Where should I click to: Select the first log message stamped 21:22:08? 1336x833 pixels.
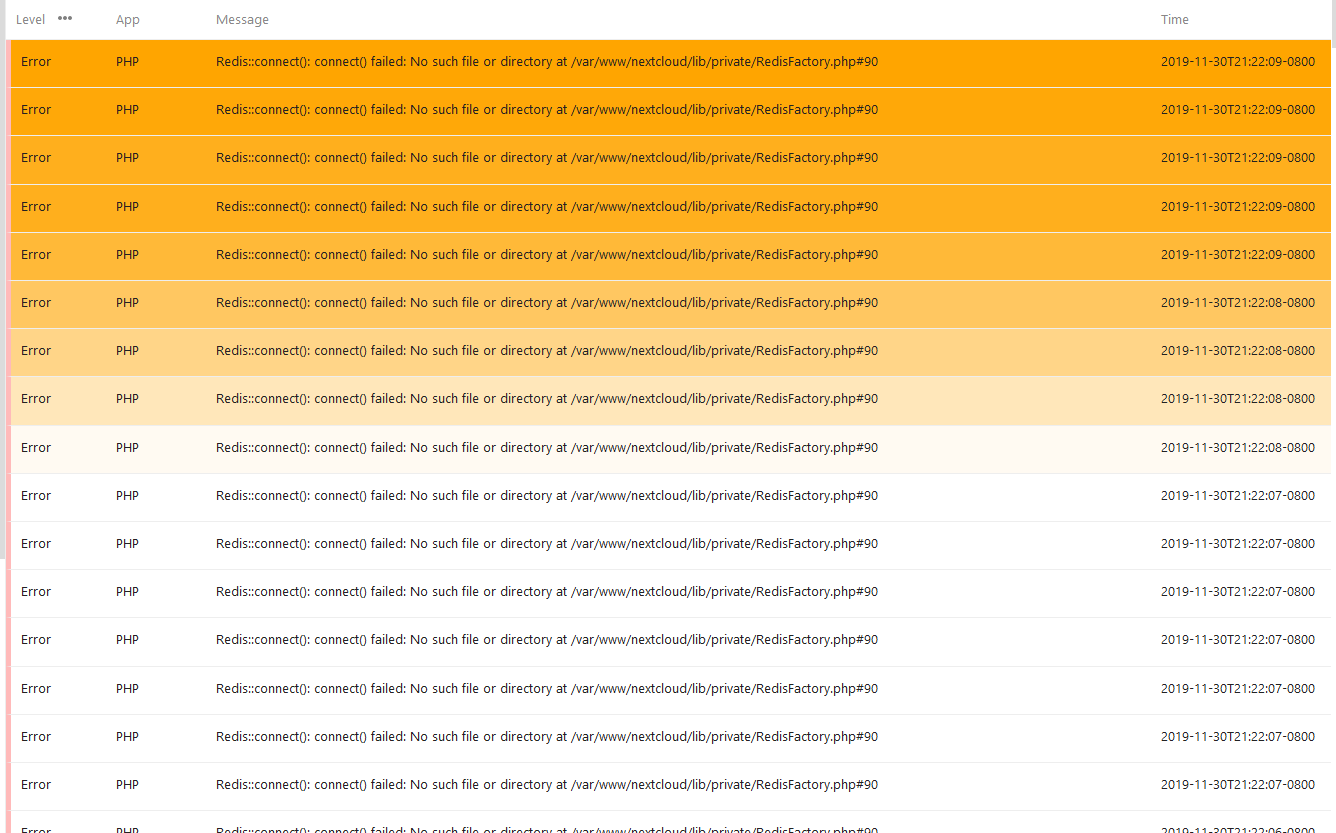click(547, 302)
